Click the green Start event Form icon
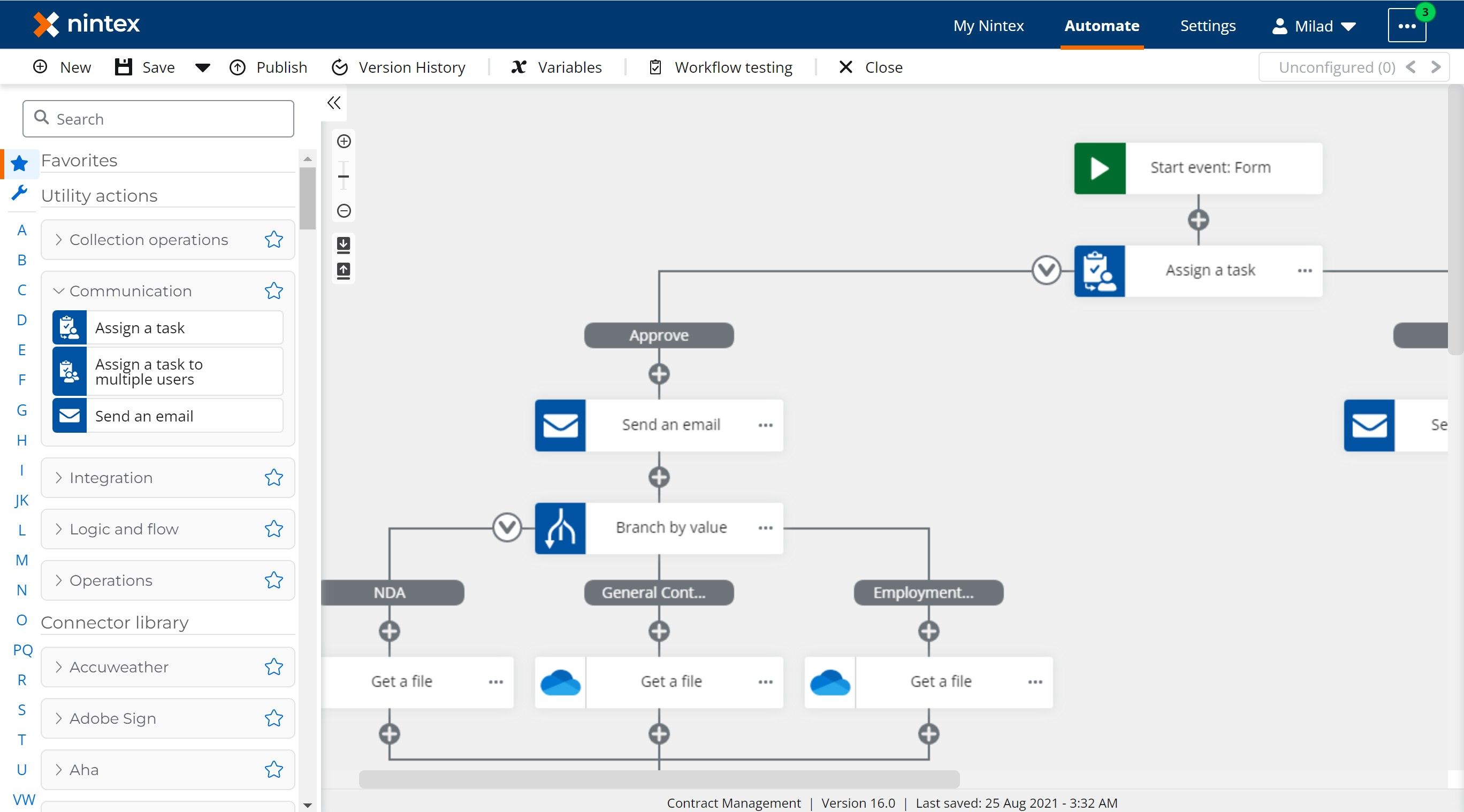Viewport: 1464px width, 812px height. pos(1099,167)
